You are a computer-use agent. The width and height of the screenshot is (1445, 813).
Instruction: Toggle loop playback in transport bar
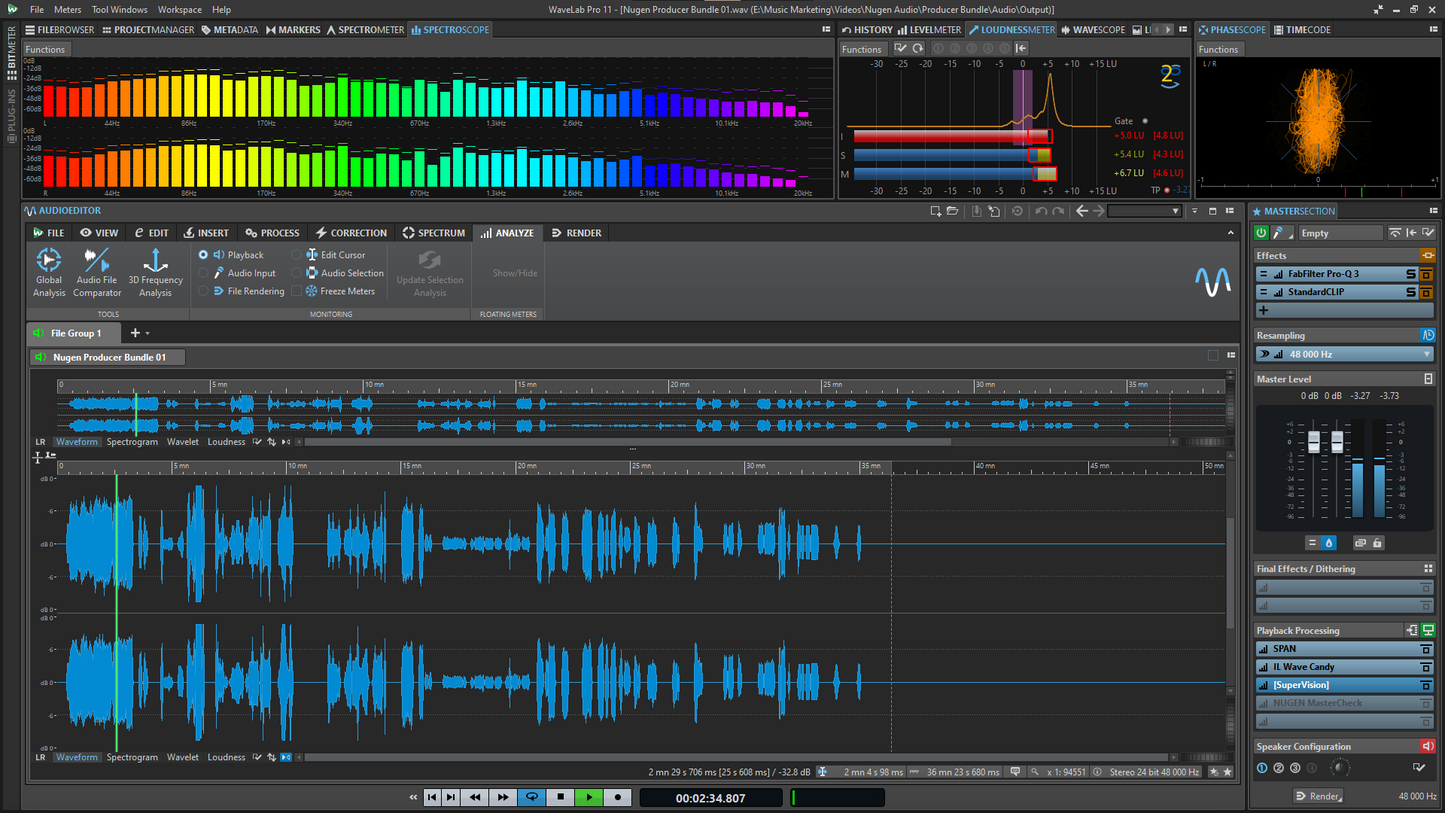click(532, 797)
